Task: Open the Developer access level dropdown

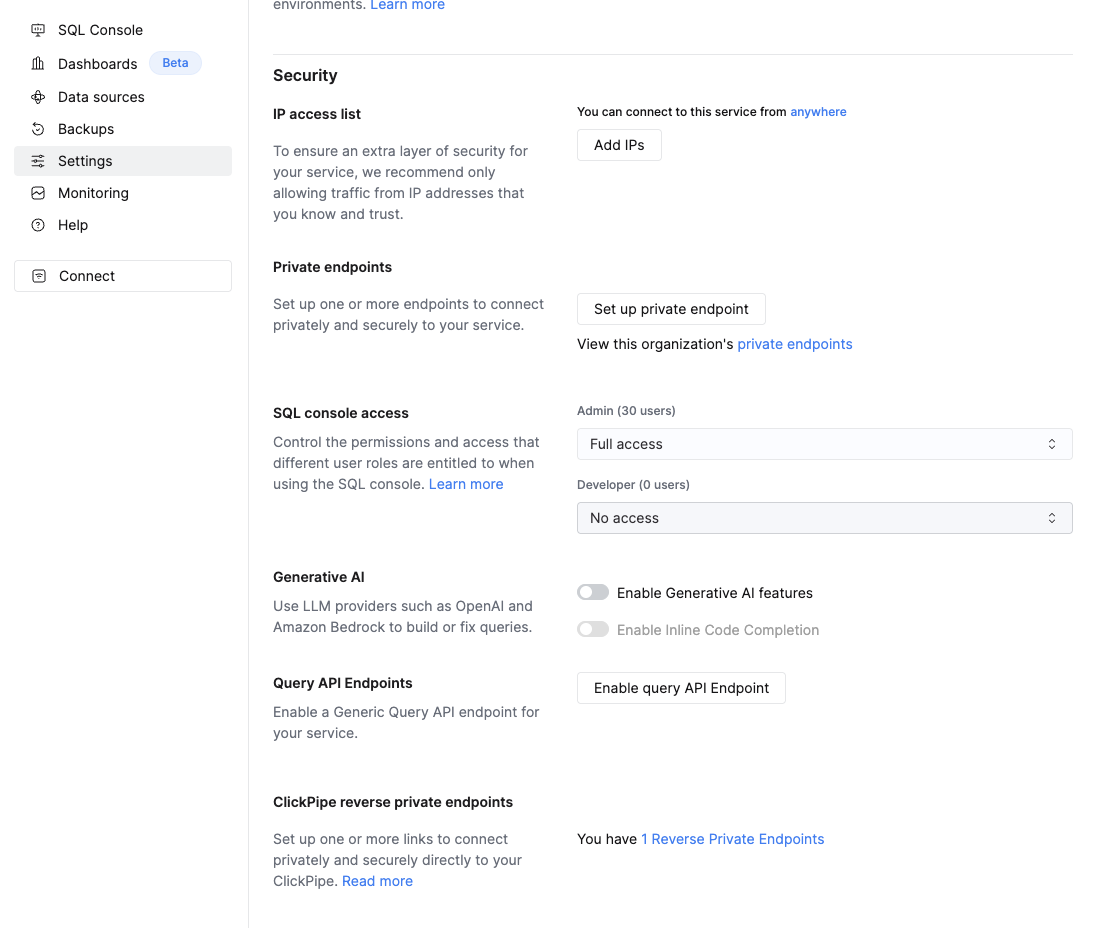Action: (824, 518)
